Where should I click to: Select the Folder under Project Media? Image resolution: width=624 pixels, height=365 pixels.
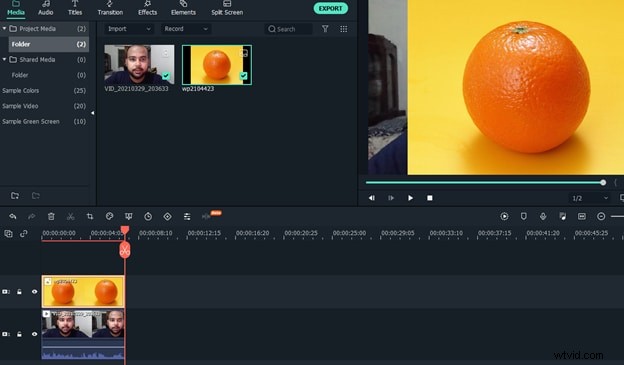tap(49, 44)
